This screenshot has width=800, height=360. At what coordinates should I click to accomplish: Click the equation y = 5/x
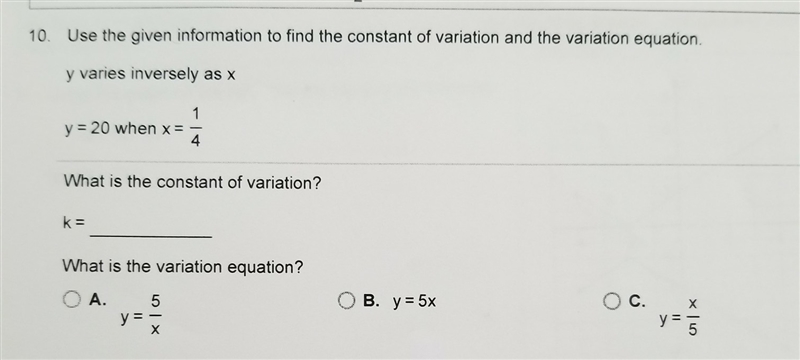141,316
